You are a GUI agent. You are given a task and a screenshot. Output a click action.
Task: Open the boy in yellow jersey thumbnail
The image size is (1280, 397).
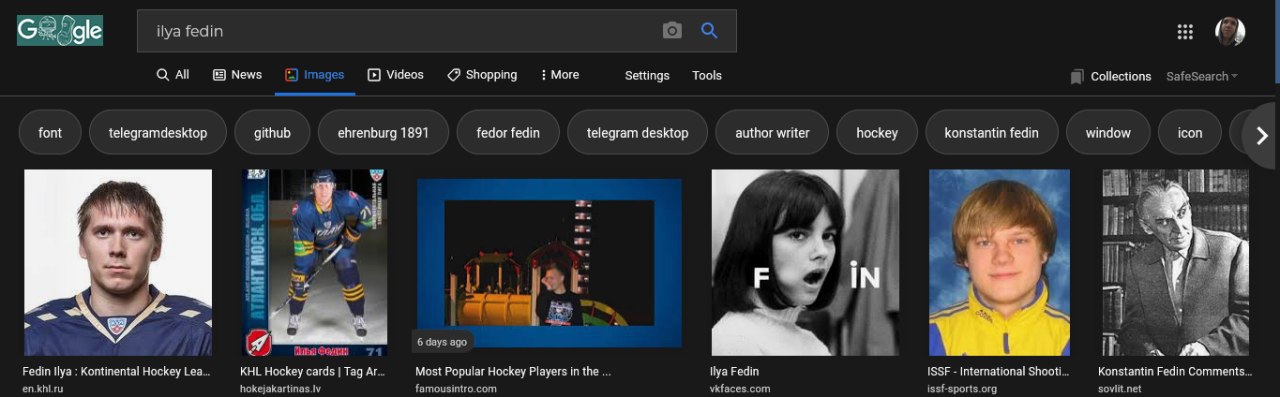pyautogui.click(x=999, y=262)
